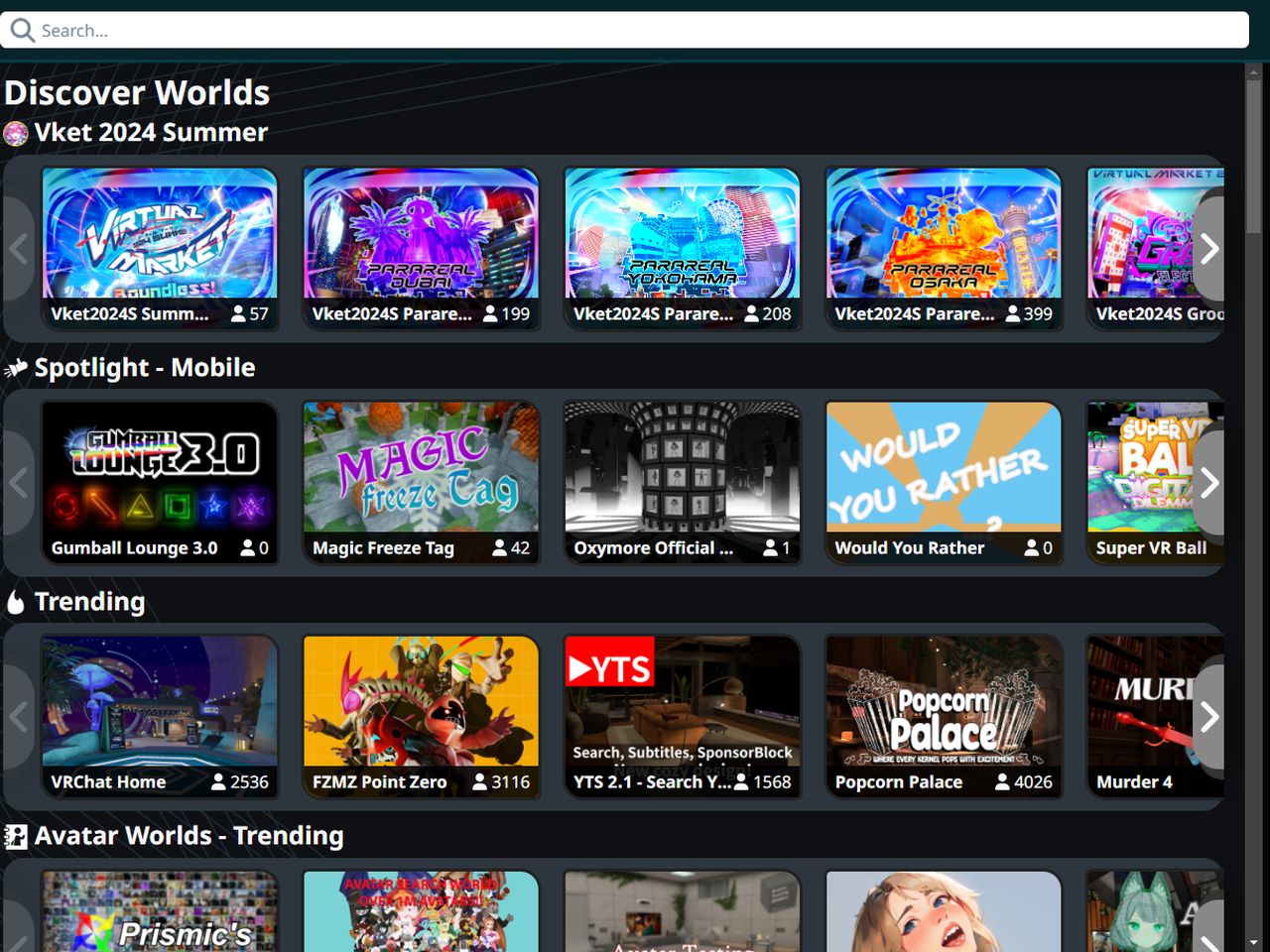Open YTS 2.1 Search world card
This screenshot has height=952, width=1270.
pos(682,716)
